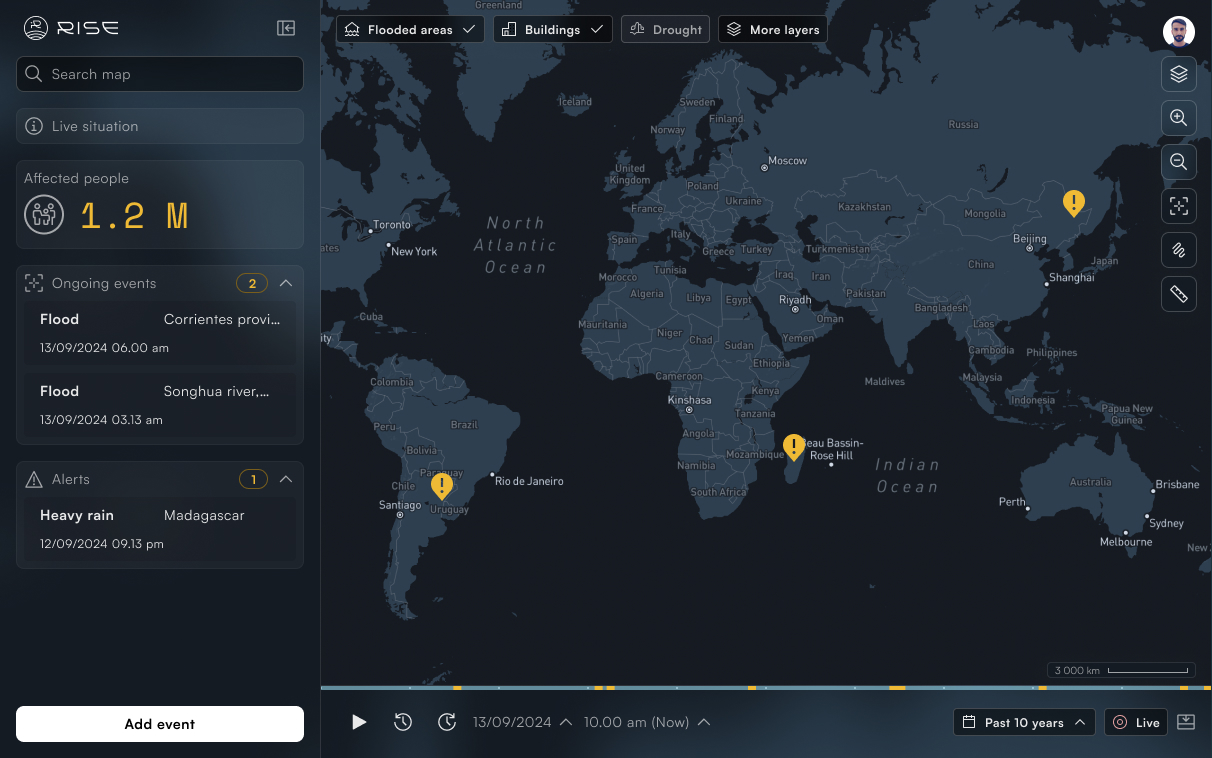Click the Add event button

159,723
